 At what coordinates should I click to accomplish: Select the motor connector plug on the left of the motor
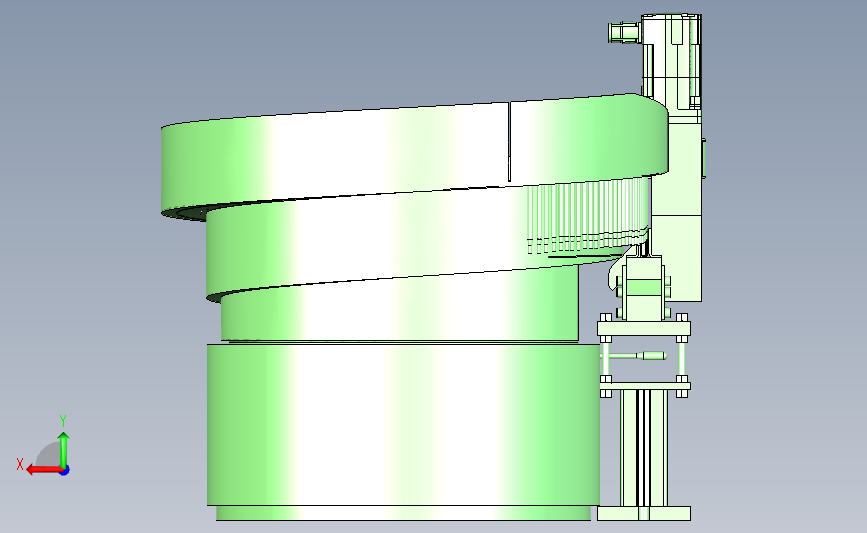624,32
